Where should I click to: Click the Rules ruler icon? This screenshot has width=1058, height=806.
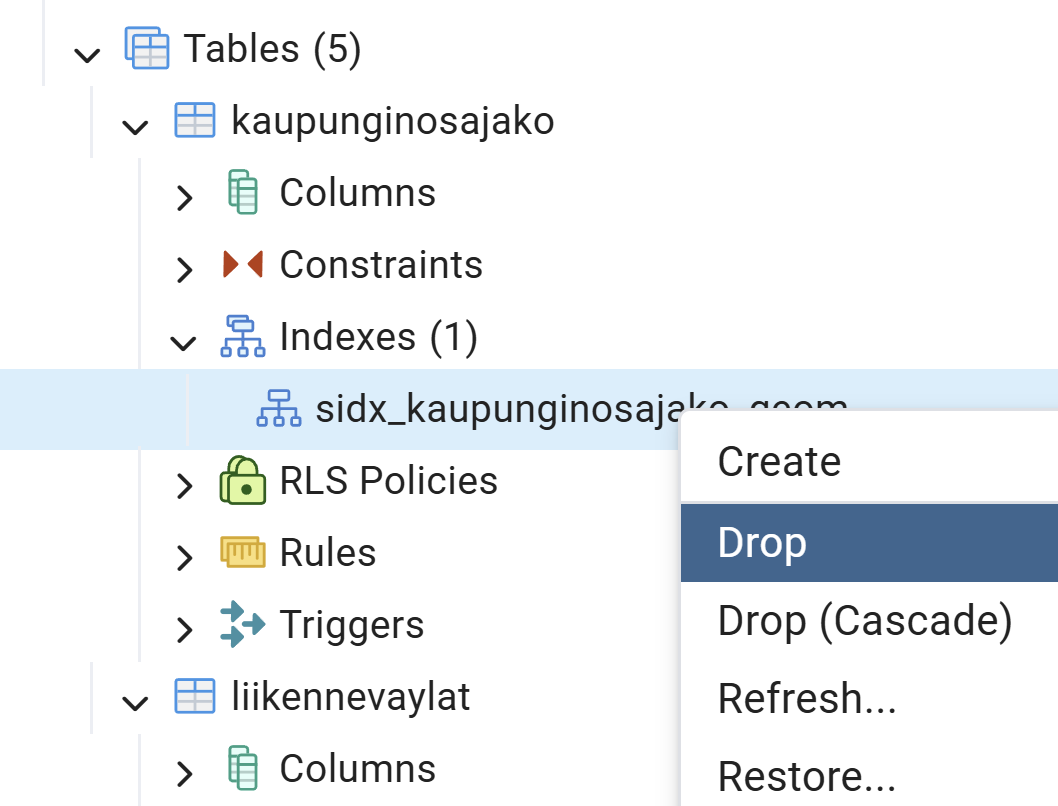click(x=242, y=553)
